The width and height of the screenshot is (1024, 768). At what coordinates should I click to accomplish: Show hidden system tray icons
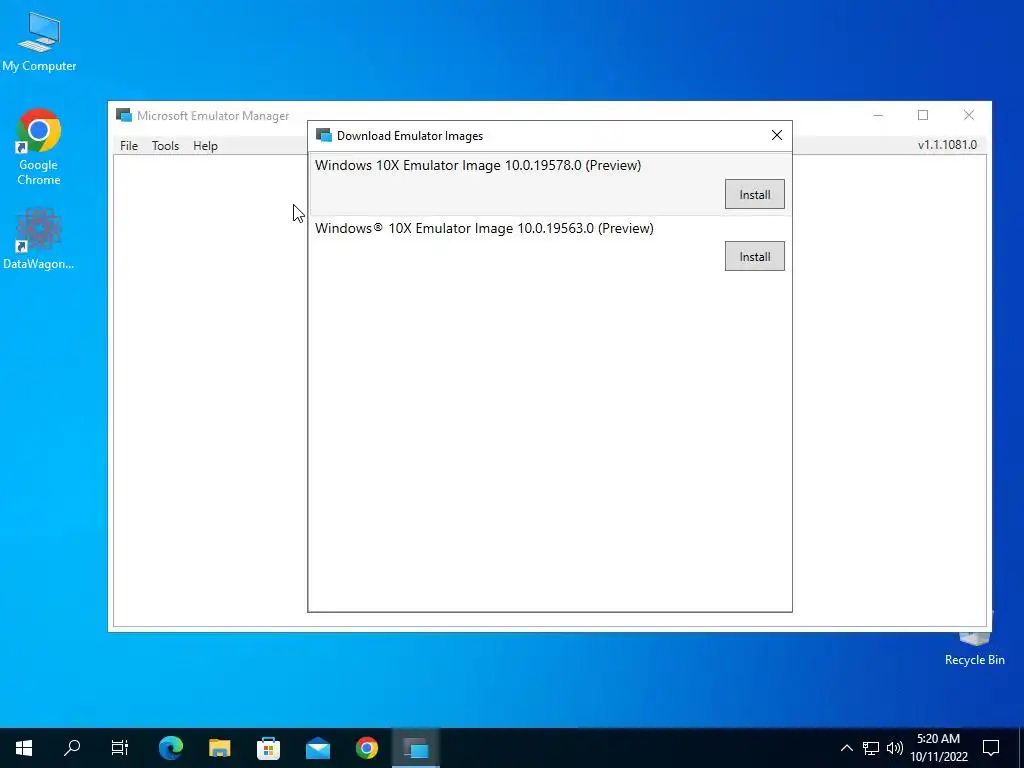846,748
